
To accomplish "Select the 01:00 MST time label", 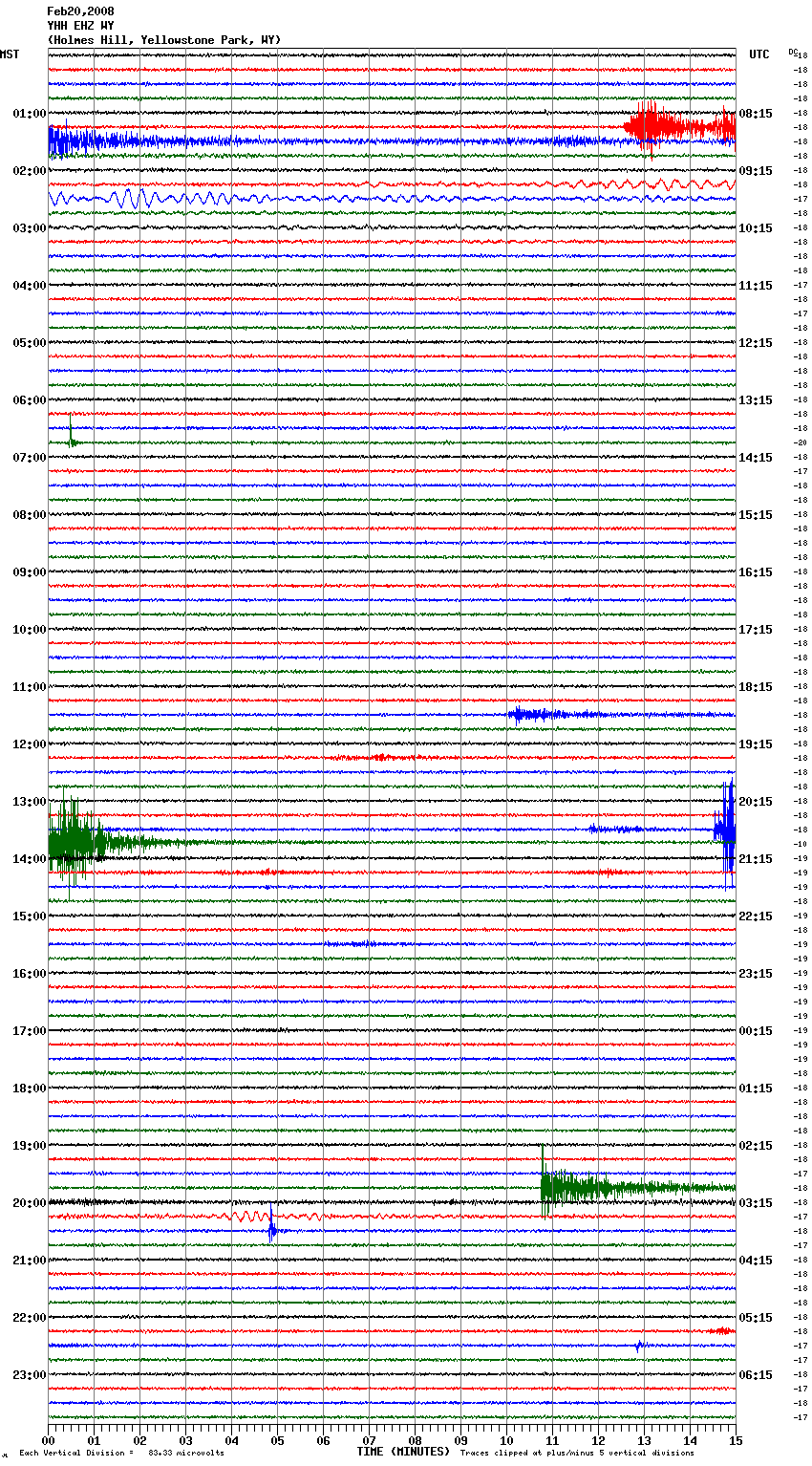I will (30, 114).
